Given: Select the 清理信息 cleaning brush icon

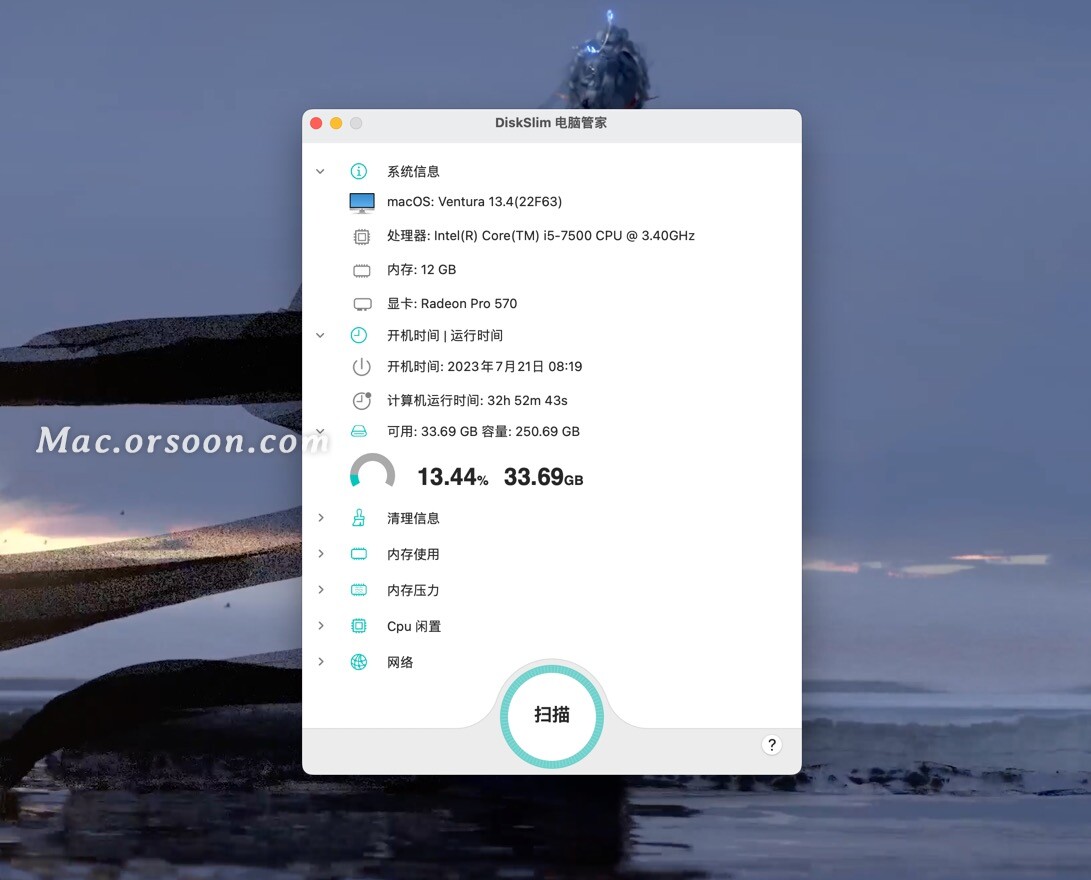Looking at the screenshot, I should click(361, 517).
